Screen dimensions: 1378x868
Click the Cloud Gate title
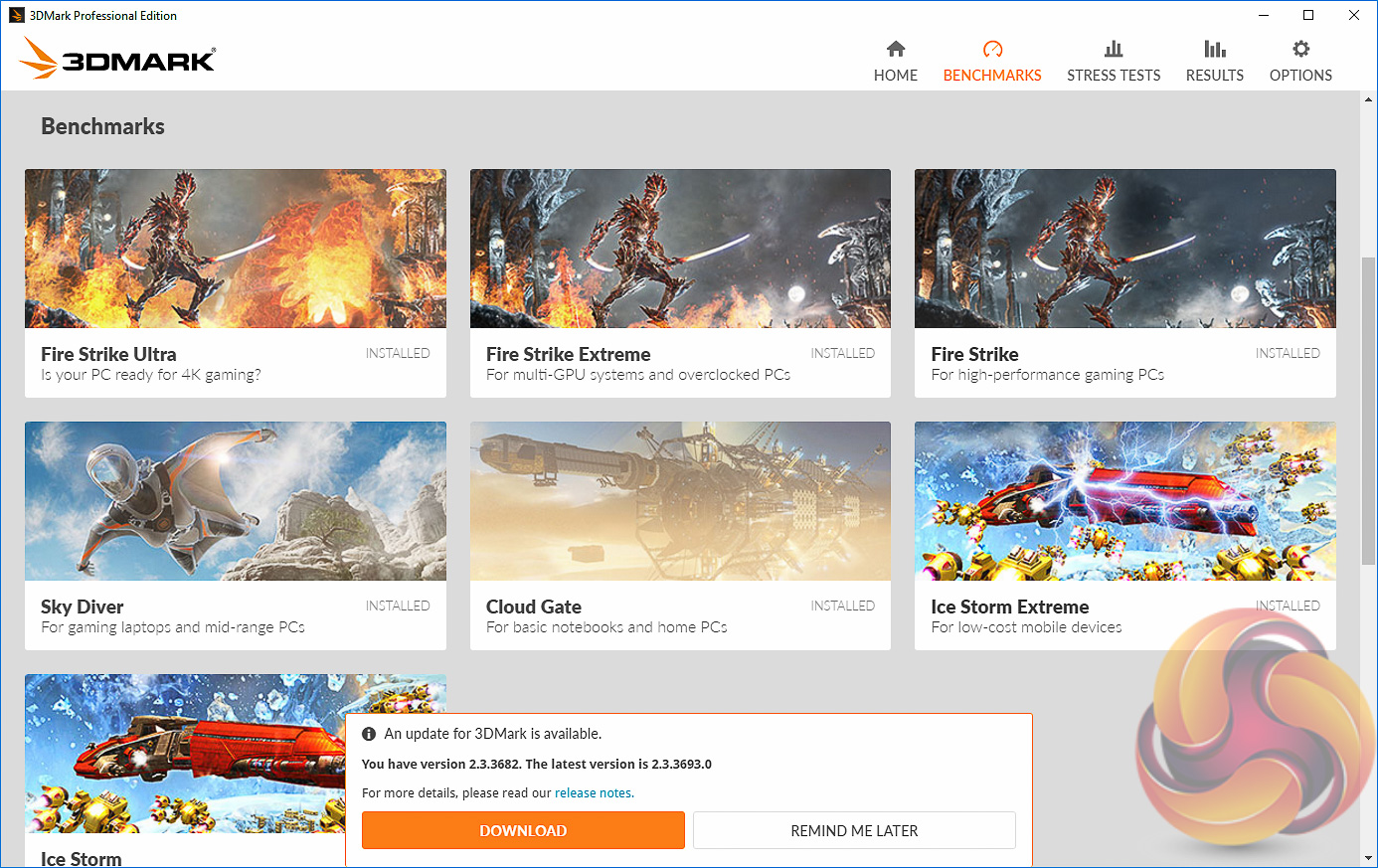[x=534, y=607]
